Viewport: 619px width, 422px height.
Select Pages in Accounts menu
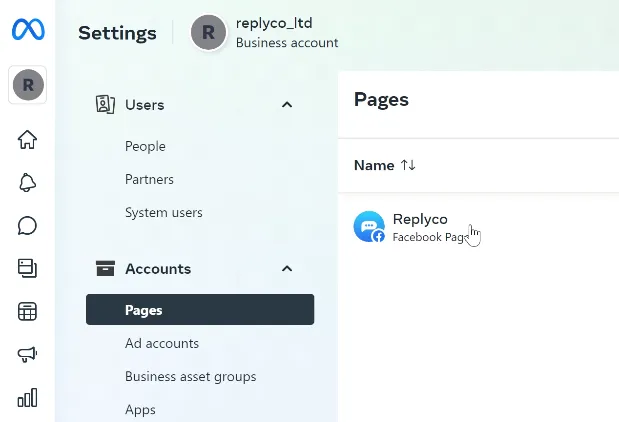pyautogui.click(x=200, y=309)
